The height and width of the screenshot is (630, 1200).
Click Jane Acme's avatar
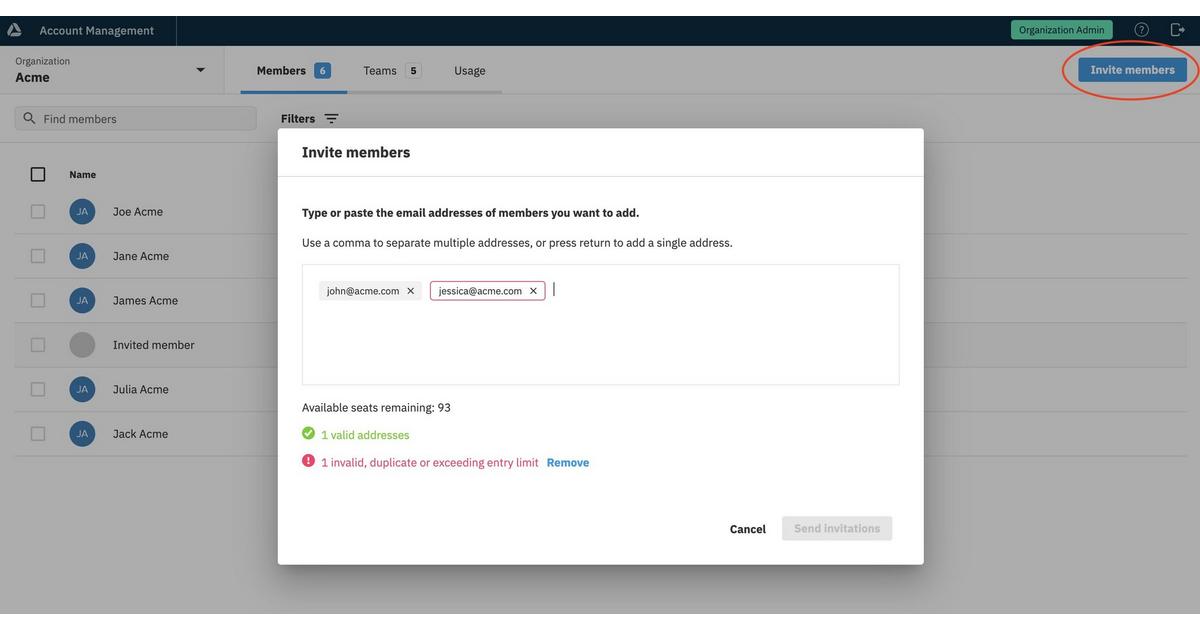pyautogui.click(x=82, y=256)
